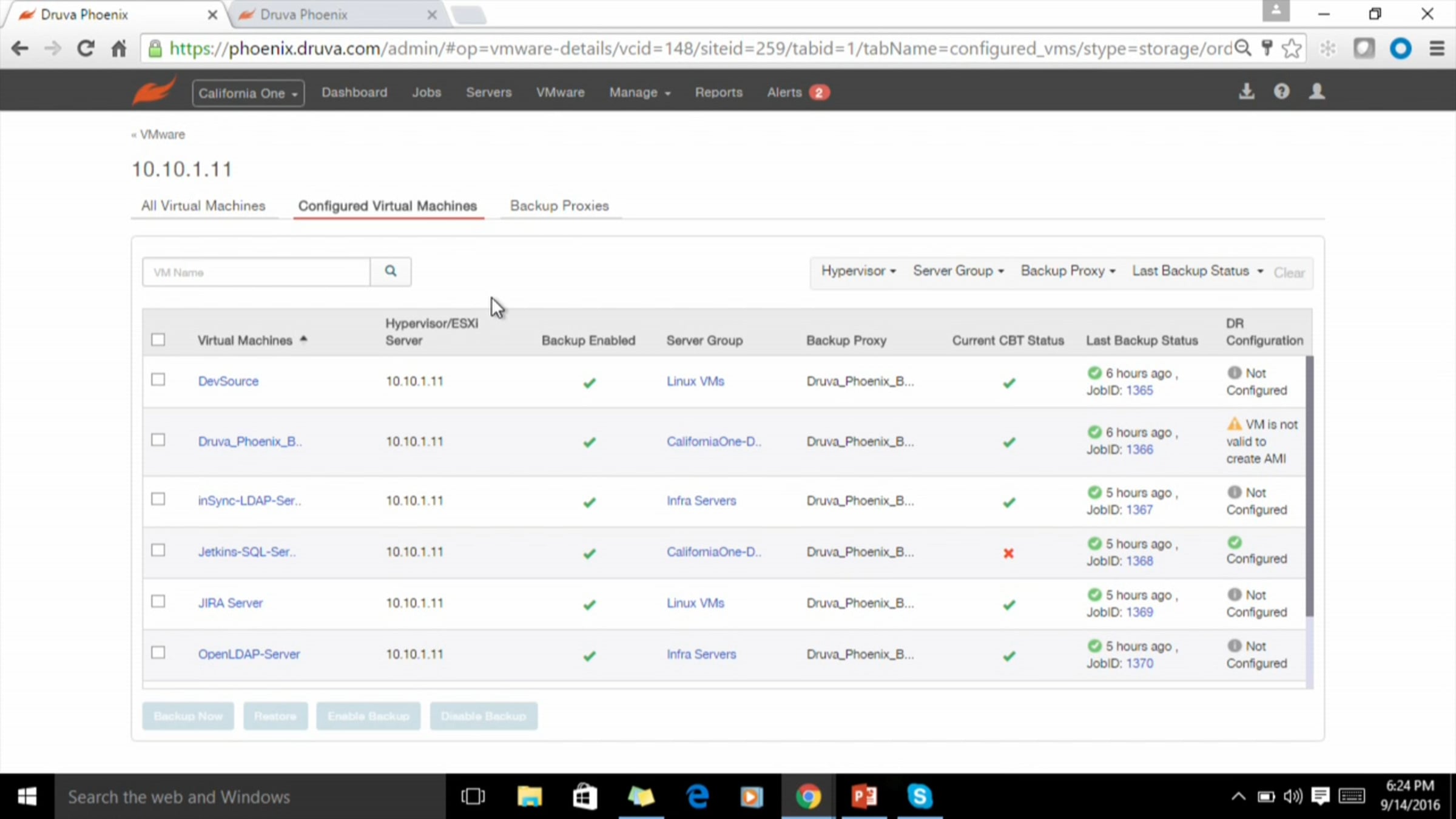Select the Configured Virtual Machines tab

[x=388, y=206]
